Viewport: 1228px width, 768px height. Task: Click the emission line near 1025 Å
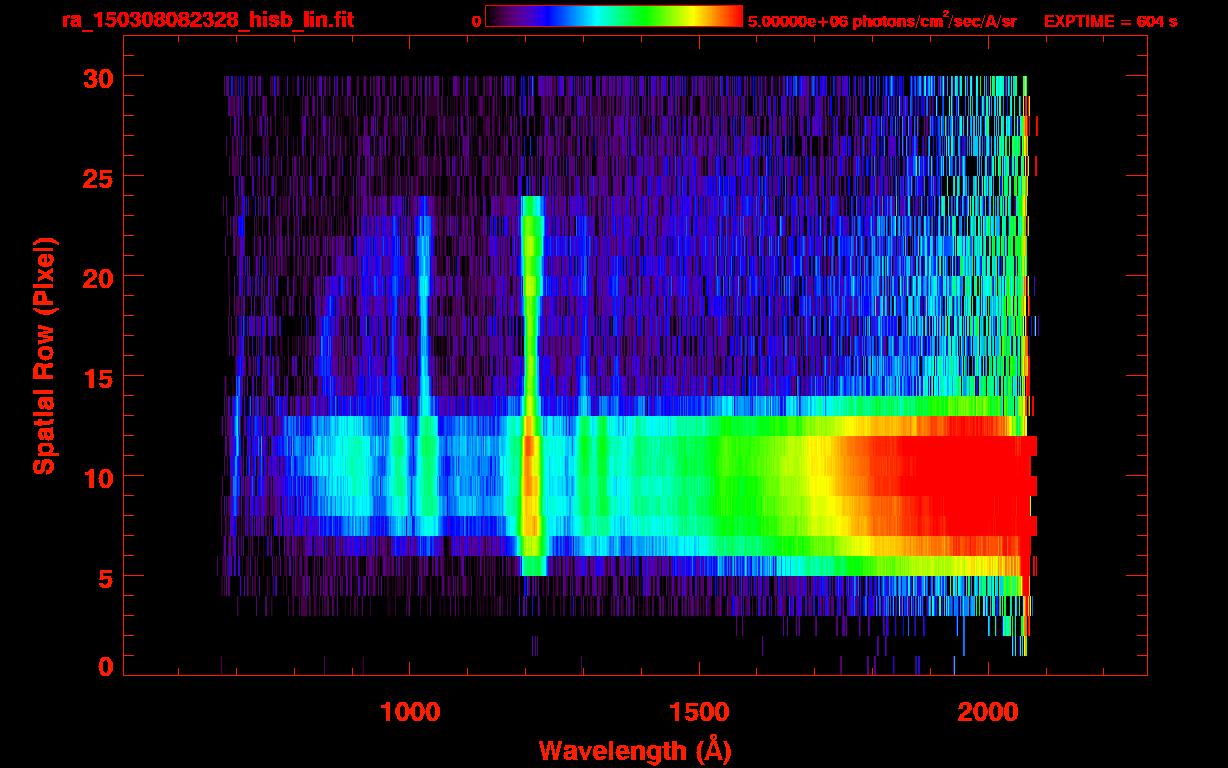pyautogui.click(x=425, y=365)
